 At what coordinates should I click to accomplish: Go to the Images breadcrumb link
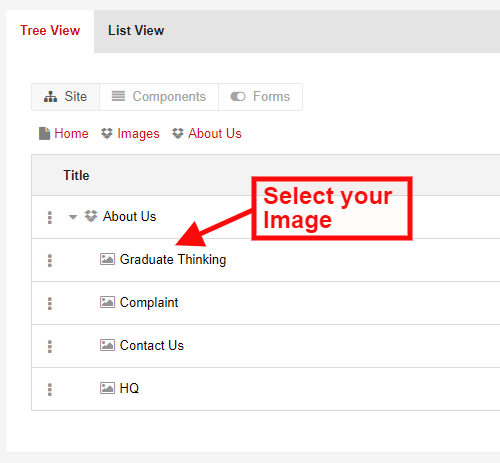(138, 134)
